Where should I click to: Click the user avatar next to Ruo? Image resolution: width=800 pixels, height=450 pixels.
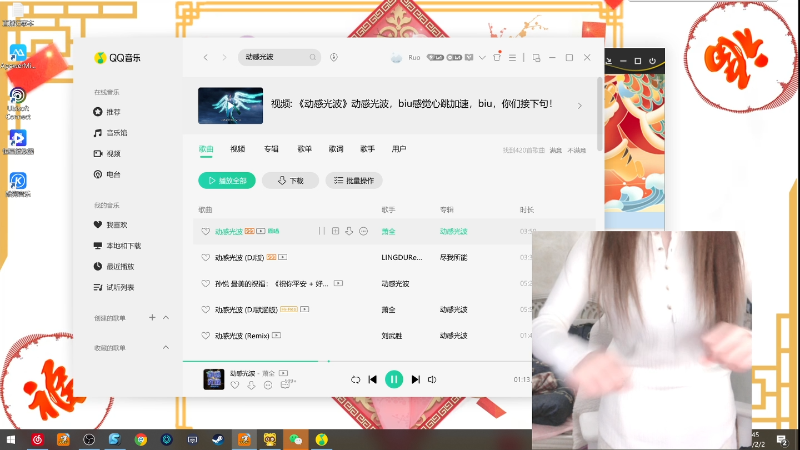click(x=396, y=58)
